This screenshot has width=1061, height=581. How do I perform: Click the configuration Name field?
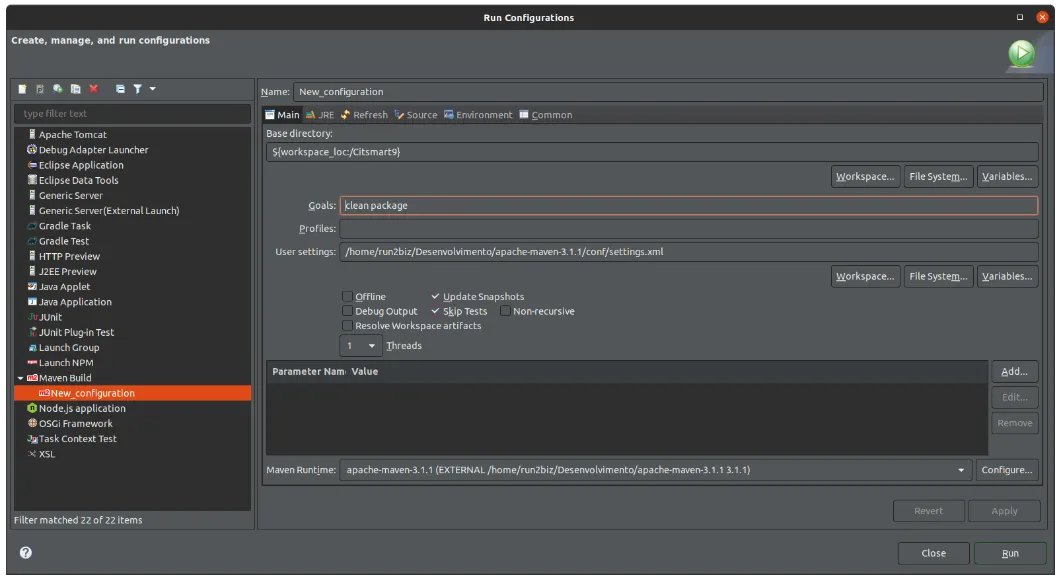point(668,91)
